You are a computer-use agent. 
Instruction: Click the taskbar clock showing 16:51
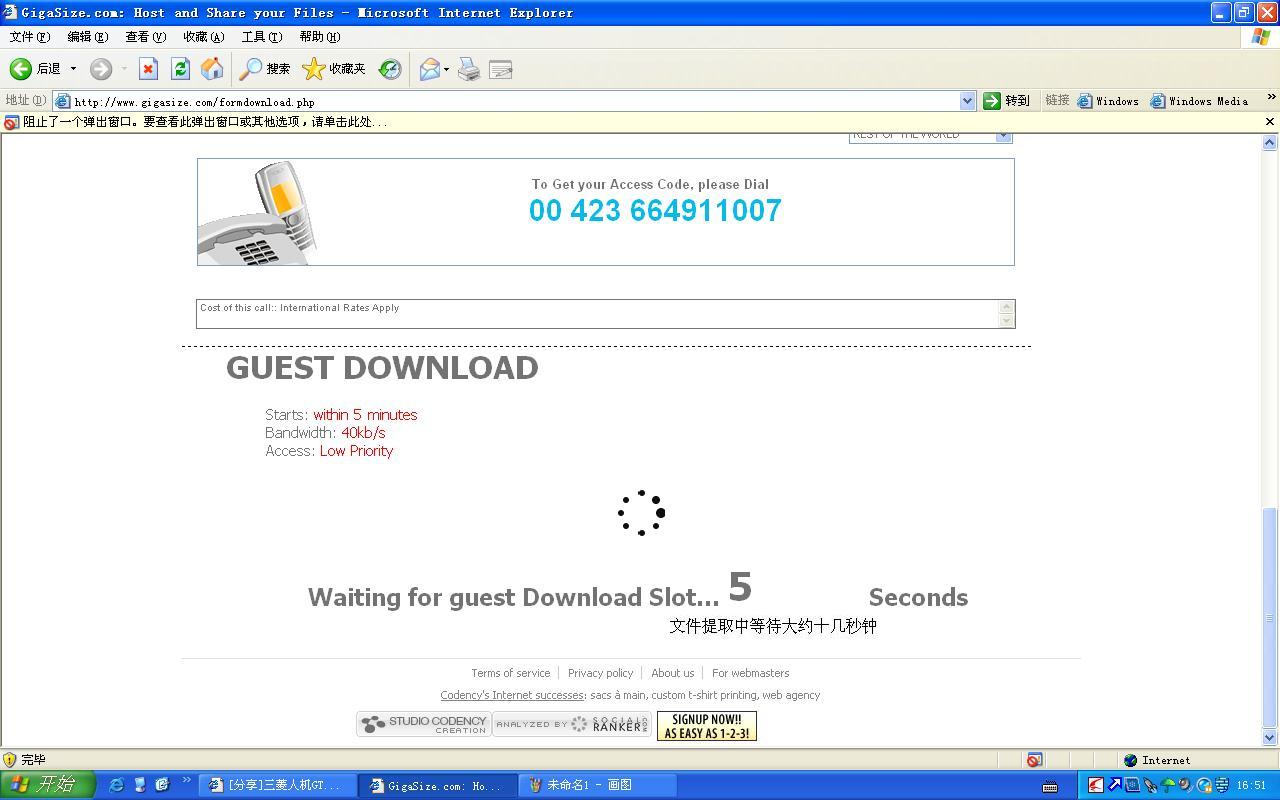(1251, 786)
